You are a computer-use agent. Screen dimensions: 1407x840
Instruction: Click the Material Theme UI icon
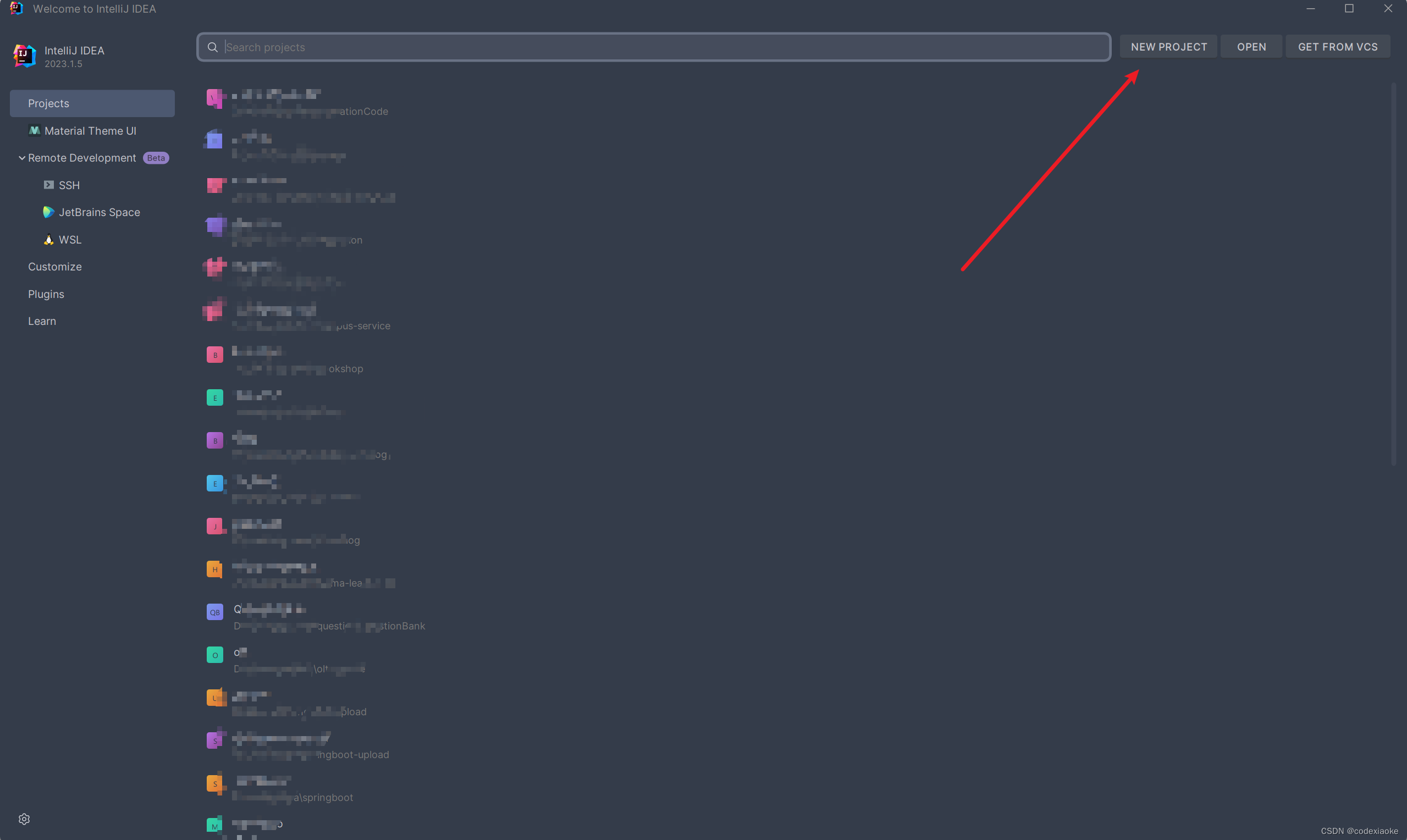[33, 131]
